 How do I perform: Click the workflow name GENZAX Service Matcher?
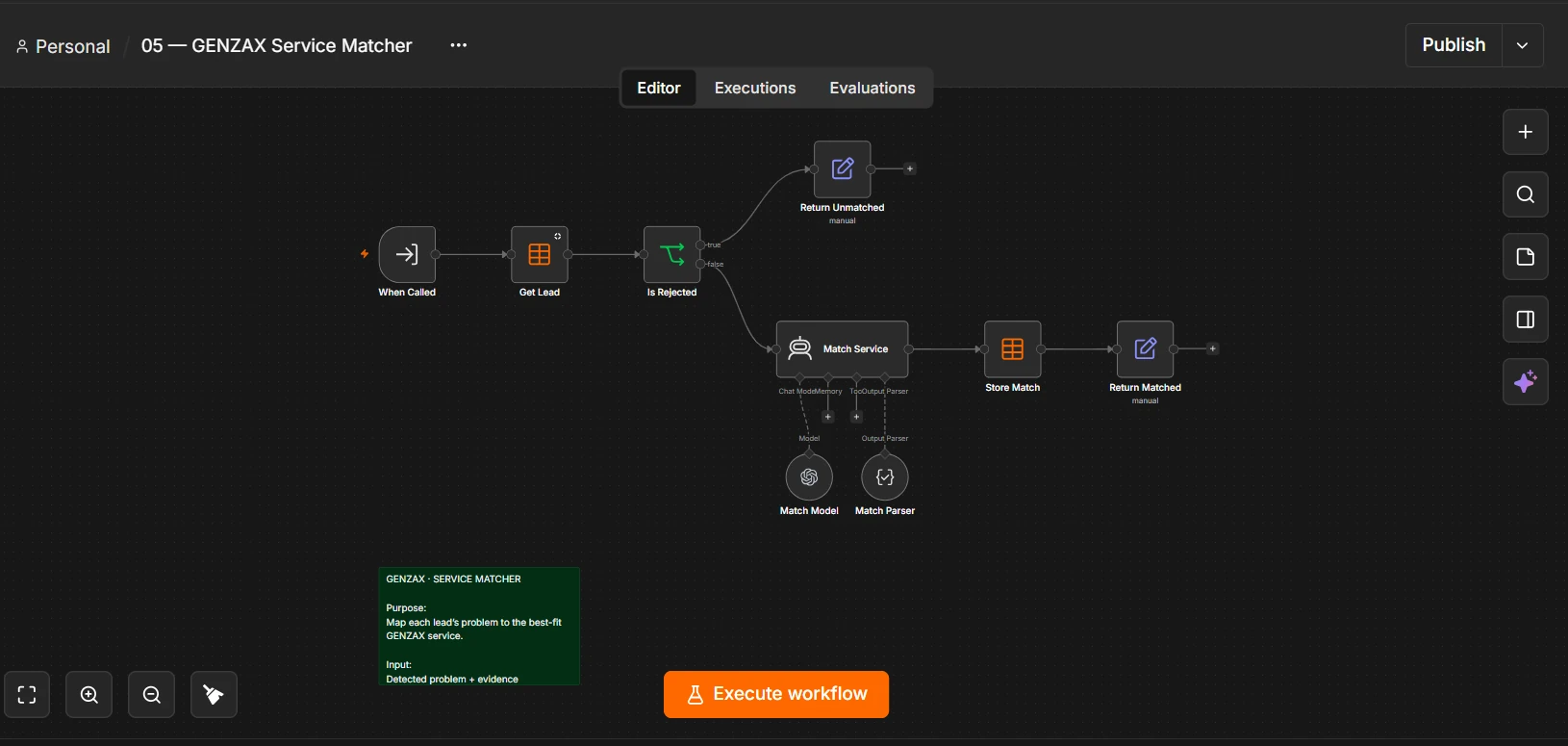(x=277, y=45)
